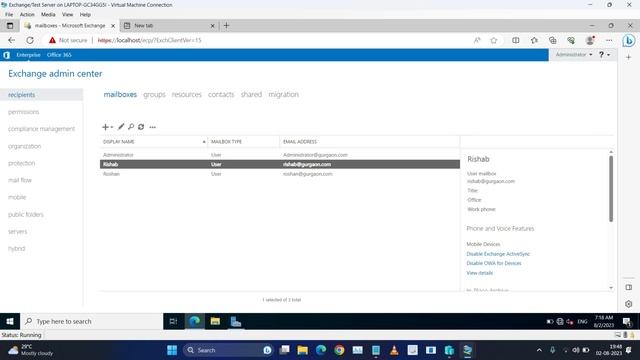The image size is (640, 360).
Task: Click the details pane scrollbar
Action: coord(611,189)
